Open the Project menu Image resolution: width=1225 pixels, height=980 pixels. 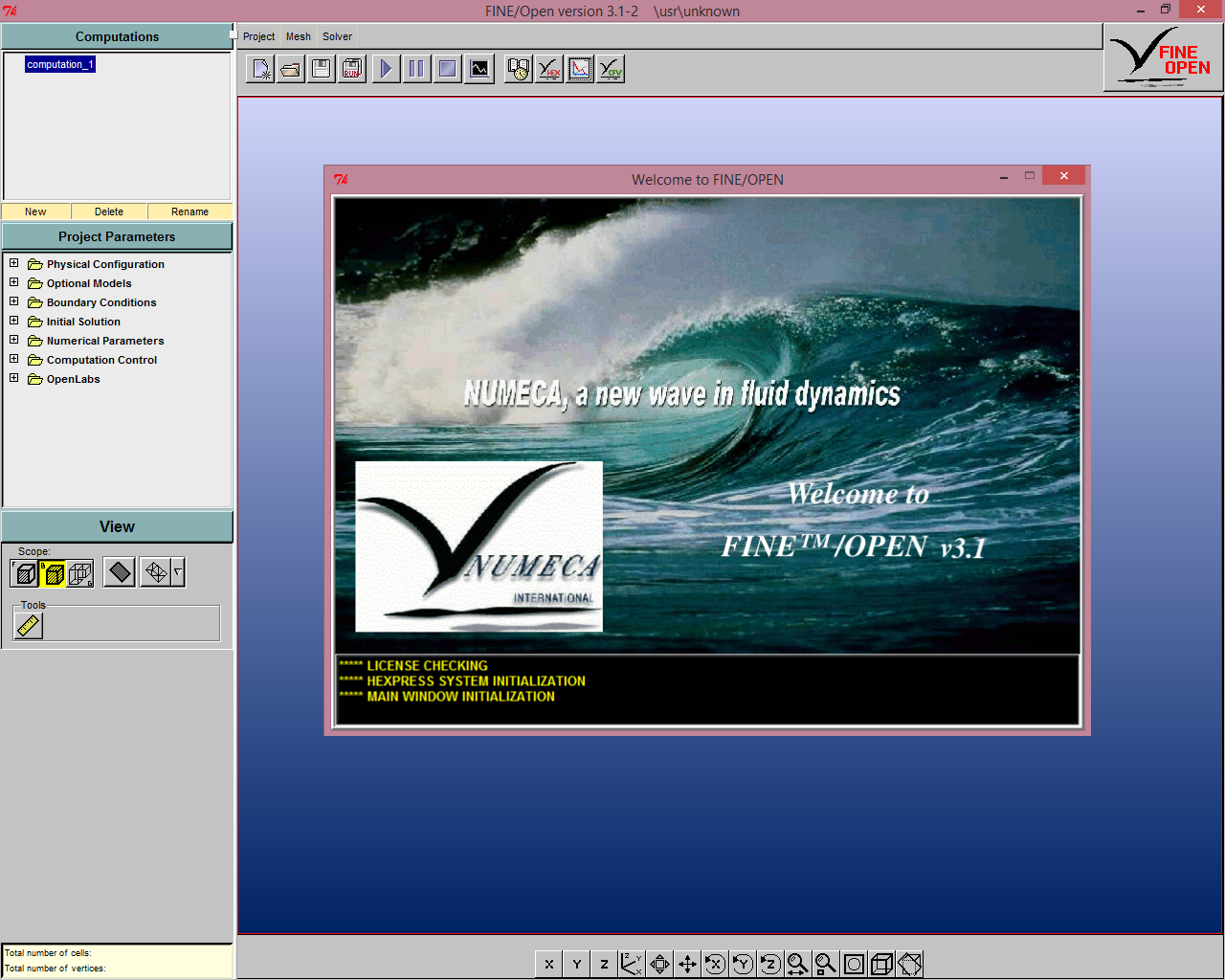(x=258, y=36)
